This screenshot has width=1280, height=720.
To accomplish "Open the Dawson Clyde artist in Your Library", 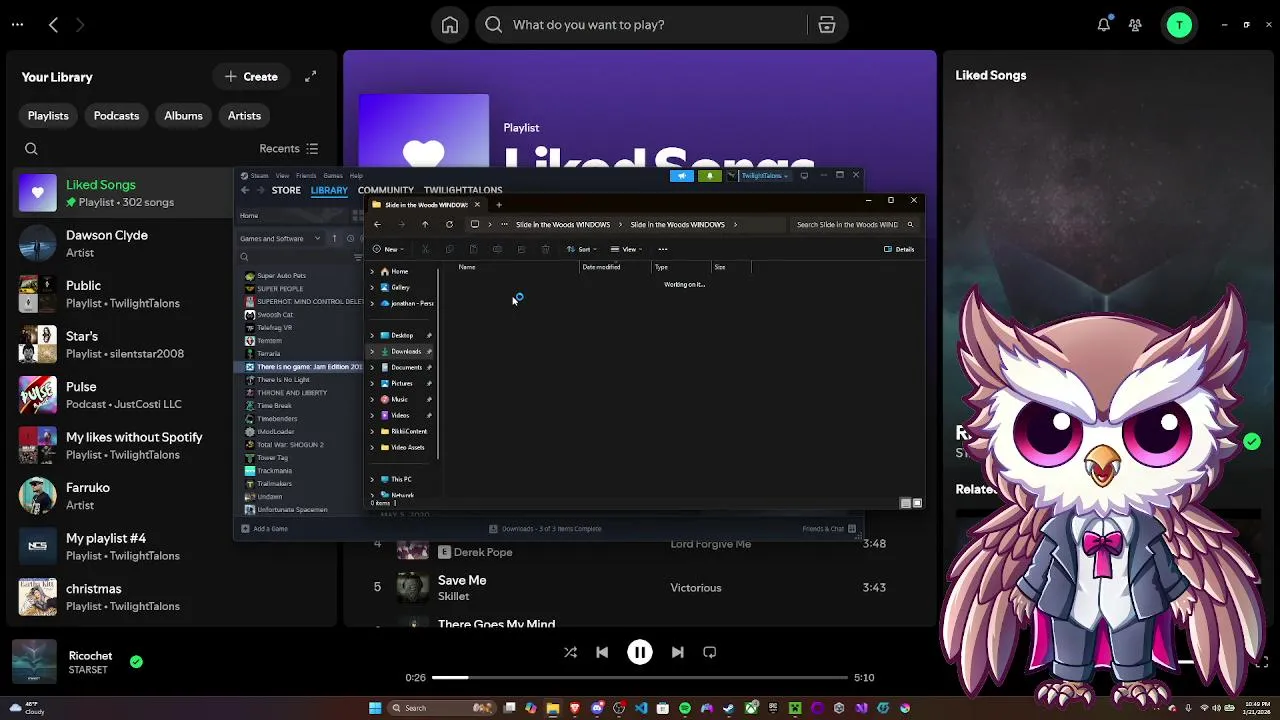I will click(124, 243).
